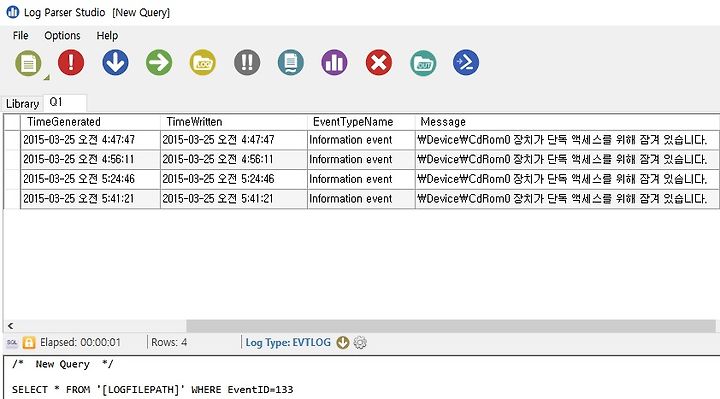The image size is (720, 399).
Task: Click the 'Elapsed: 00:00:01' status text
Action: tap(80, 343)
